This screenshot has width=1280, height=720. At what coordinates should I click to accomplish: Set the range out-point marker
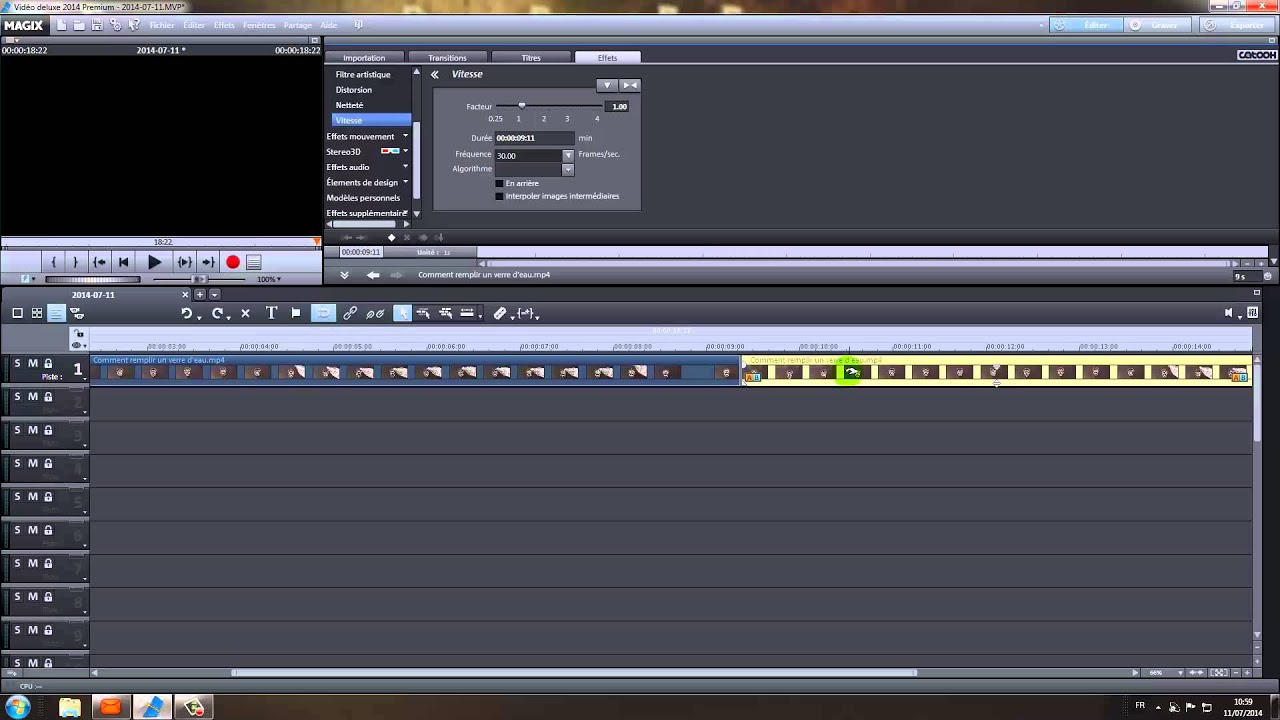tap(75, 262)
